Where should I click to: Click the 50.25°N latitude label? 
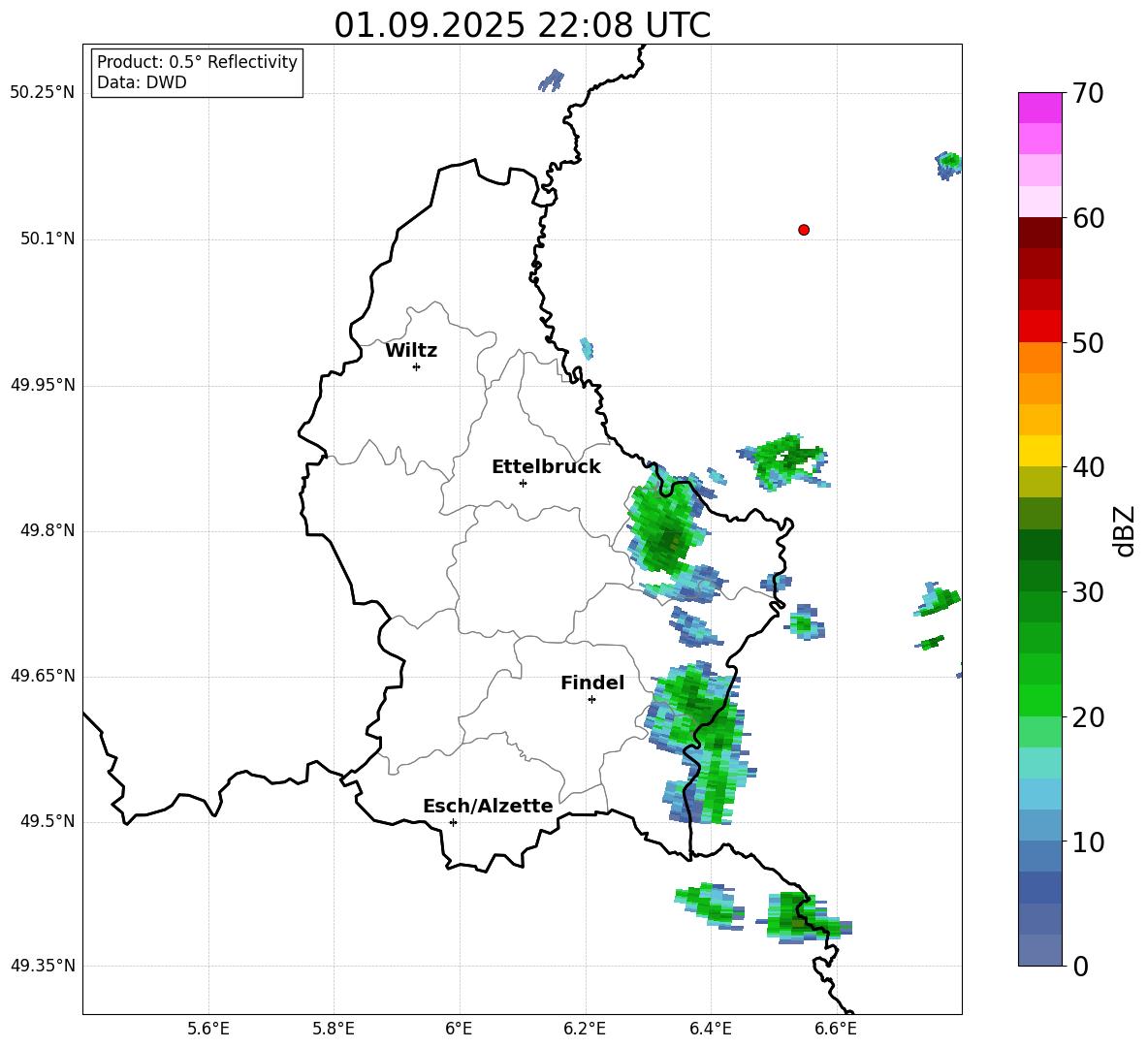43,93
